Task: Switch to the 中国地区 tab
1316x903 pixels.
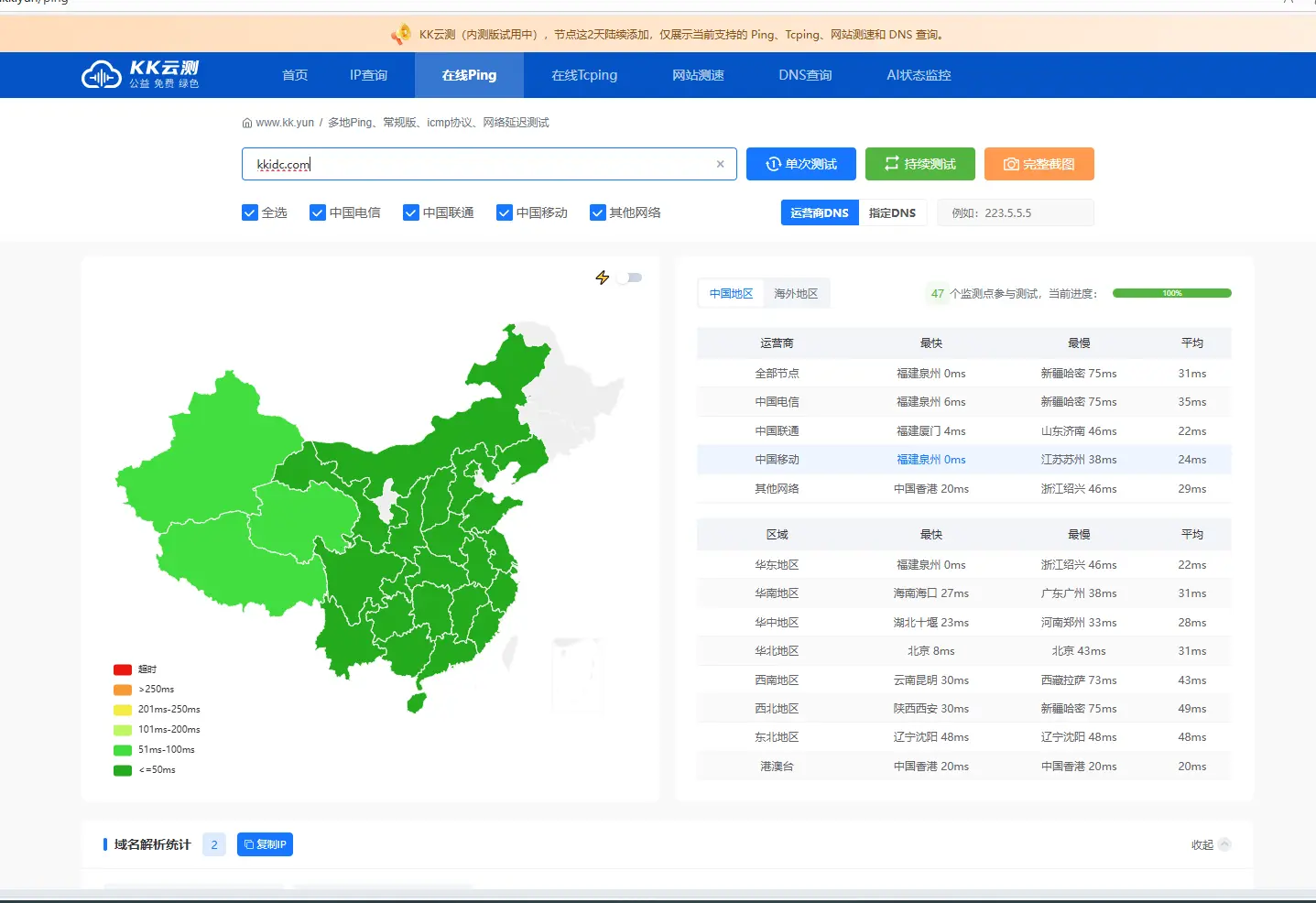Action: [x=731, y=294]
